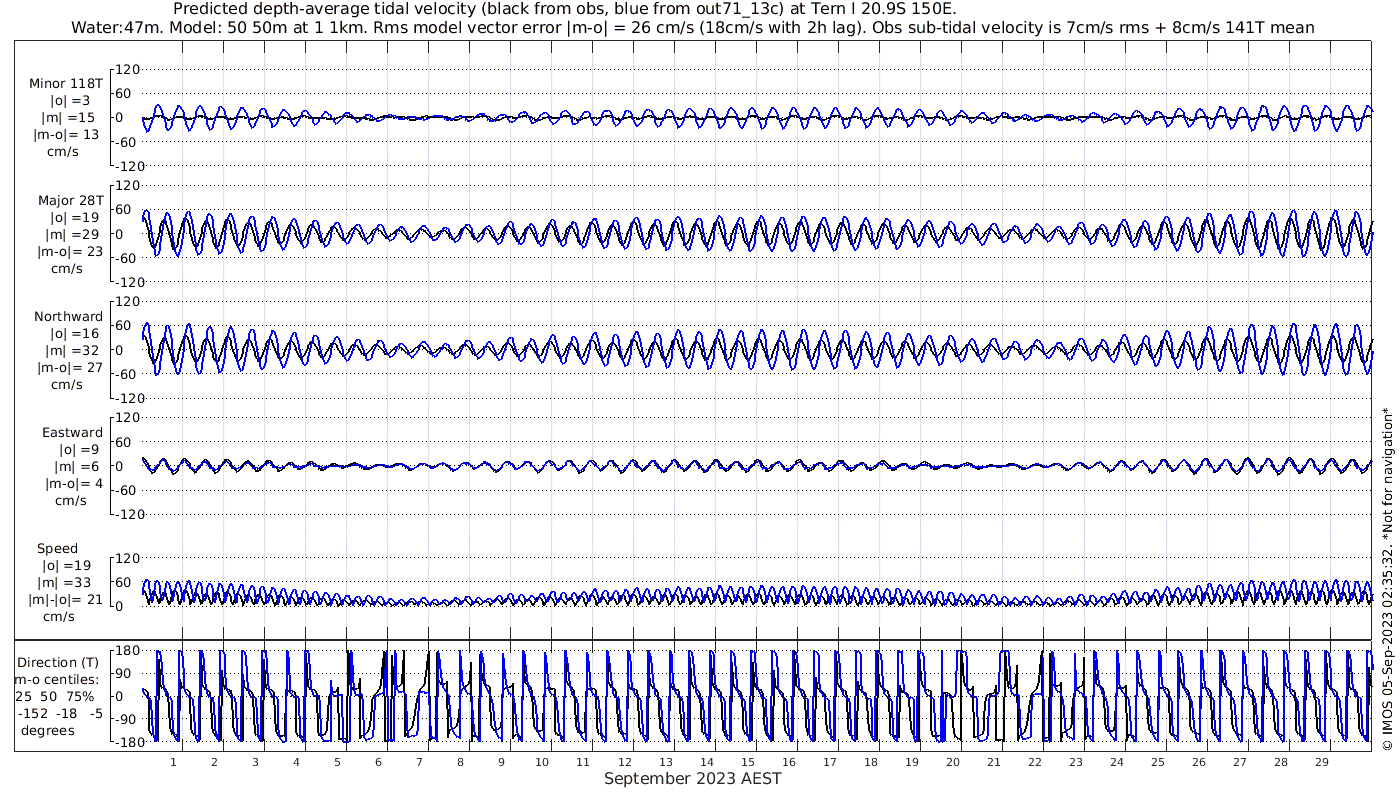Image resolution: width=1400 pixels, height=800 pixels.
Task: Click day '14' on the date axis
Action: pos(706,762)
